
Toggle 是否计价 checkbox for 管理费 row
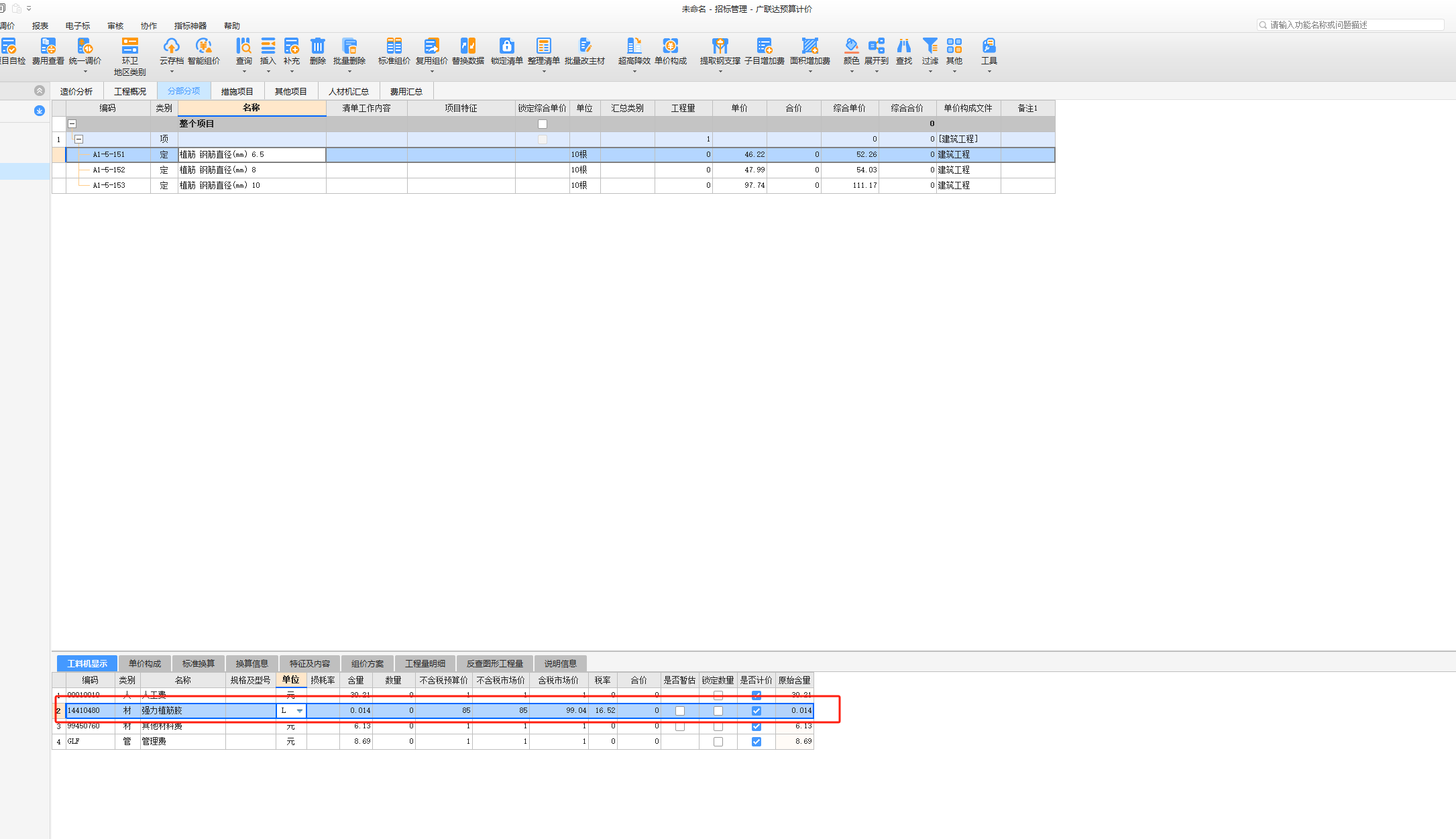(757, 742)
